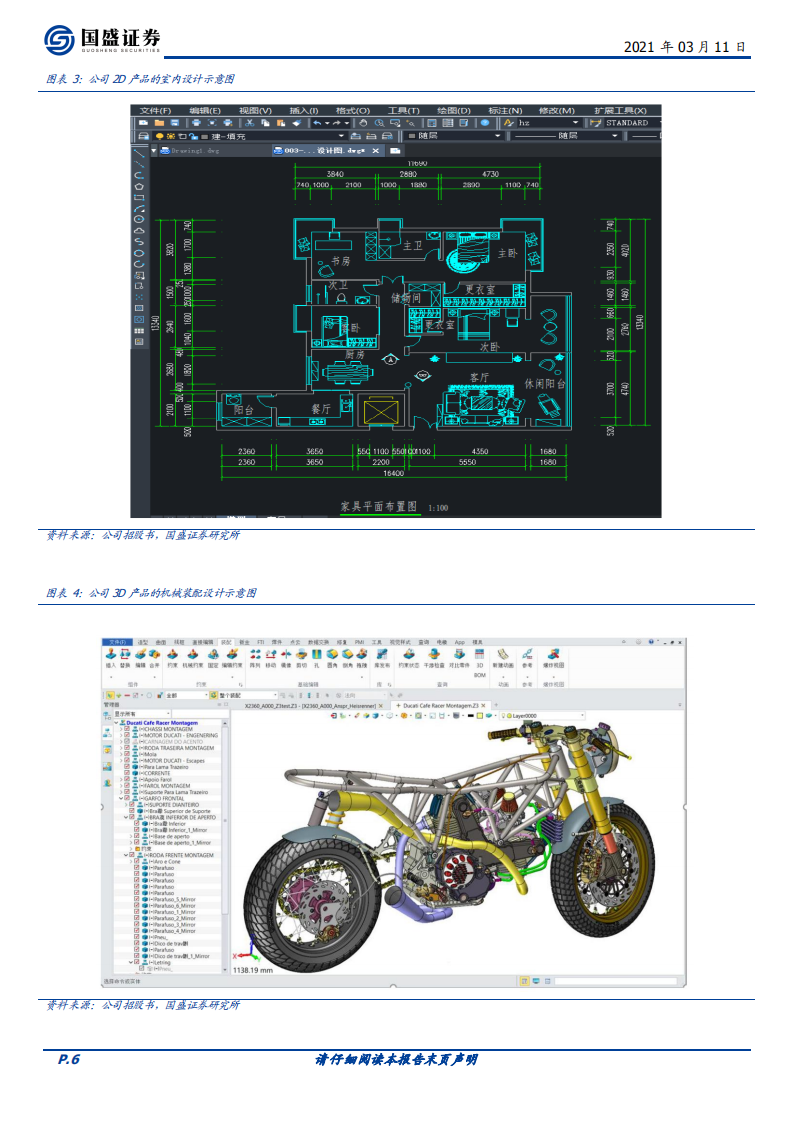Click the undo arrow in the CAD toolbar
This screenshot has width=793, height=1122.
pyautogui.click(x=318, y=123)
